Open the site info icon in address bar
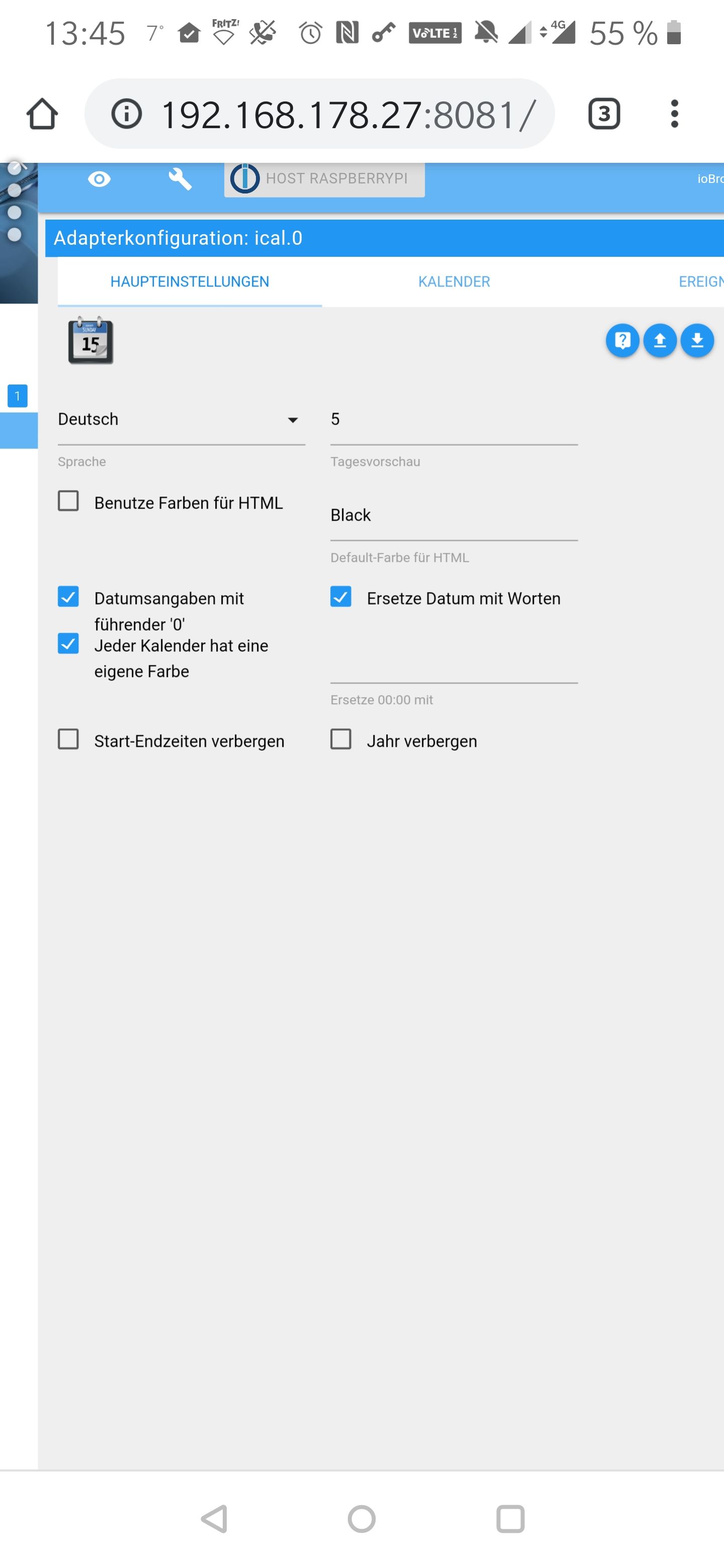Screen dimensions: 724x1568 (127, 114)
